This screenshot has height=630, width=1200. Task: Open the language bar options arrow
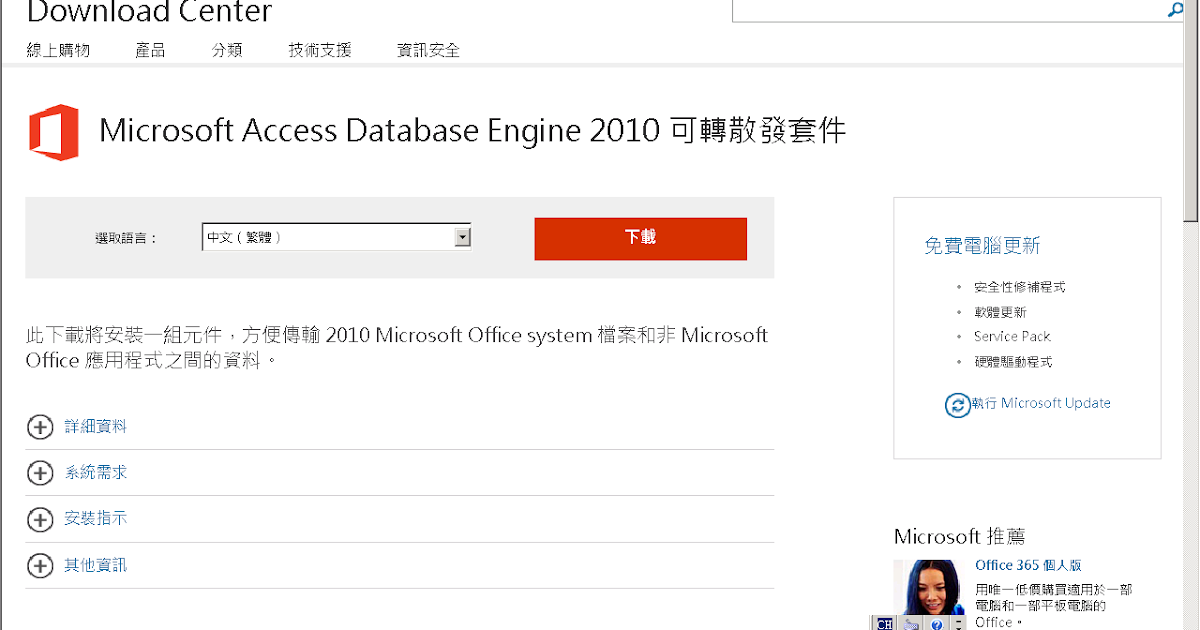point(959,623)
